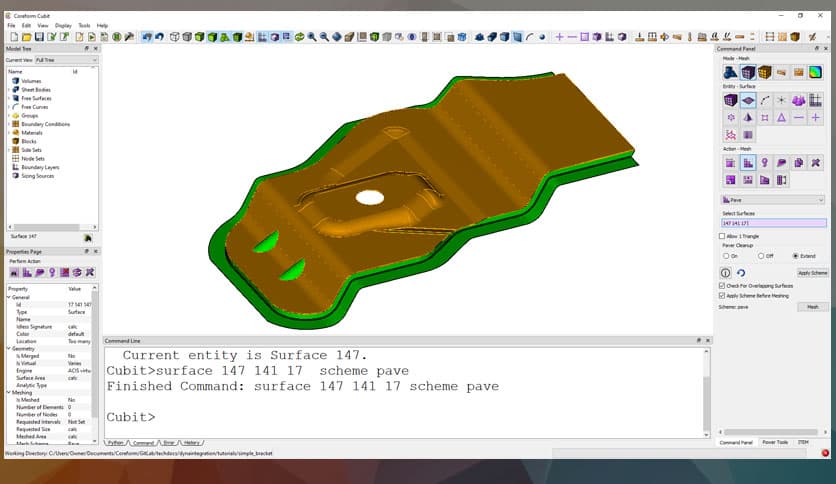Open the Edit menu
Viewport: 836px width, 484px height.
26,26
